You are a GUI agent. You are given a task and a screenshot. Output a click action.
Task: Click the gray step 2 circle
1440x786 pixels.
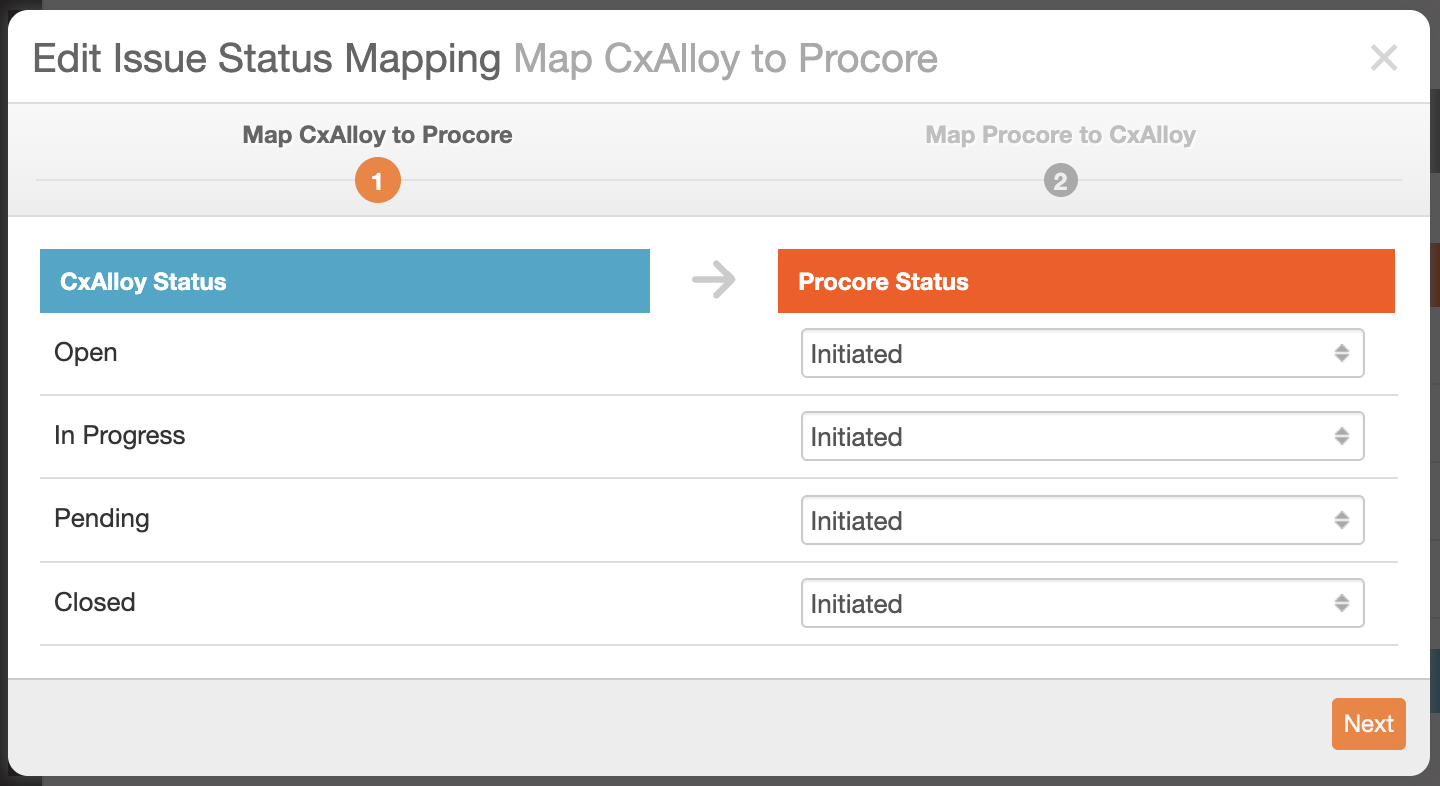point(1061,182)
